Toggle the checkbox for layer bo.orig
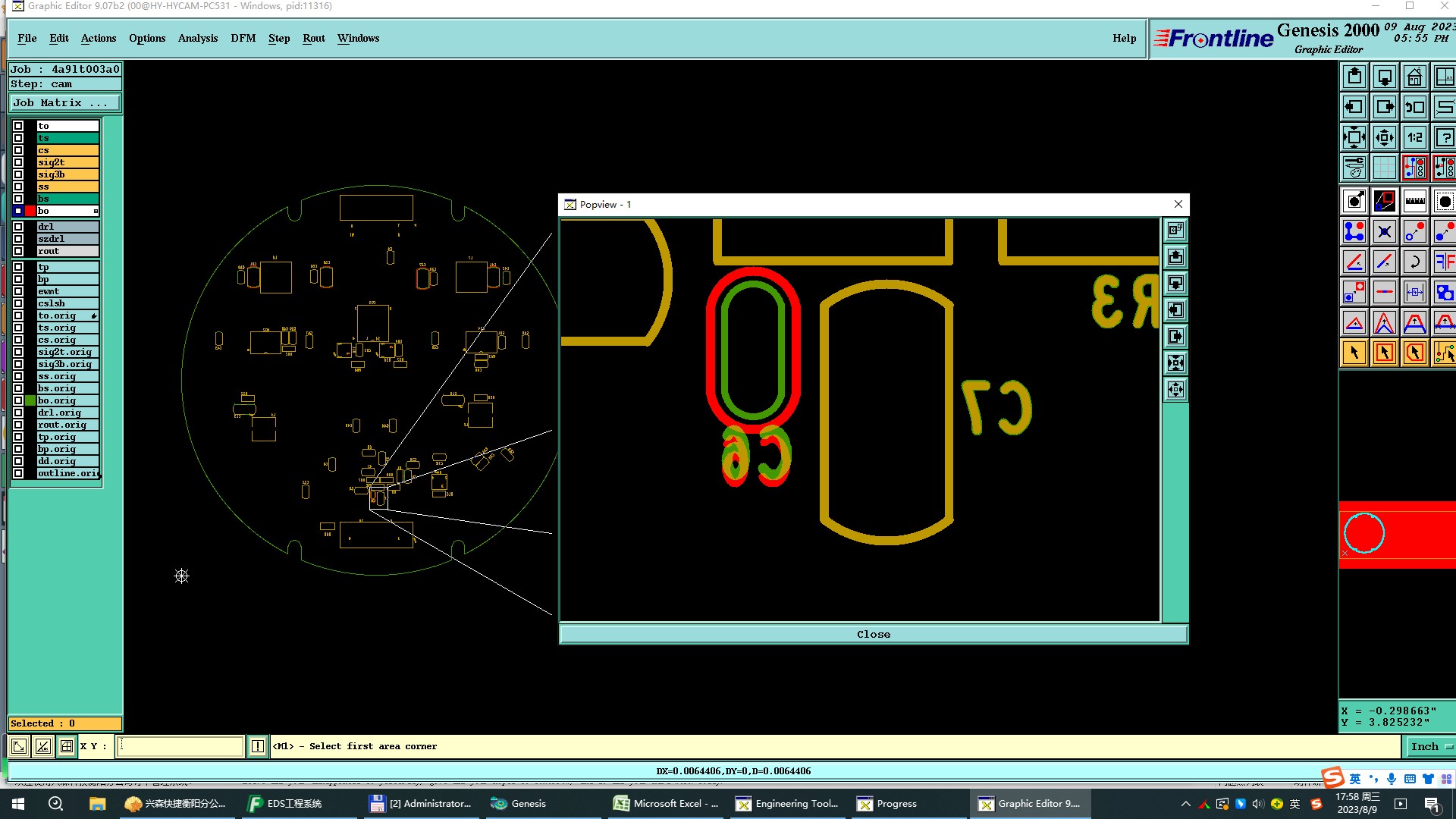Screen dimensions: 1456x819 (x=18, y=400)
